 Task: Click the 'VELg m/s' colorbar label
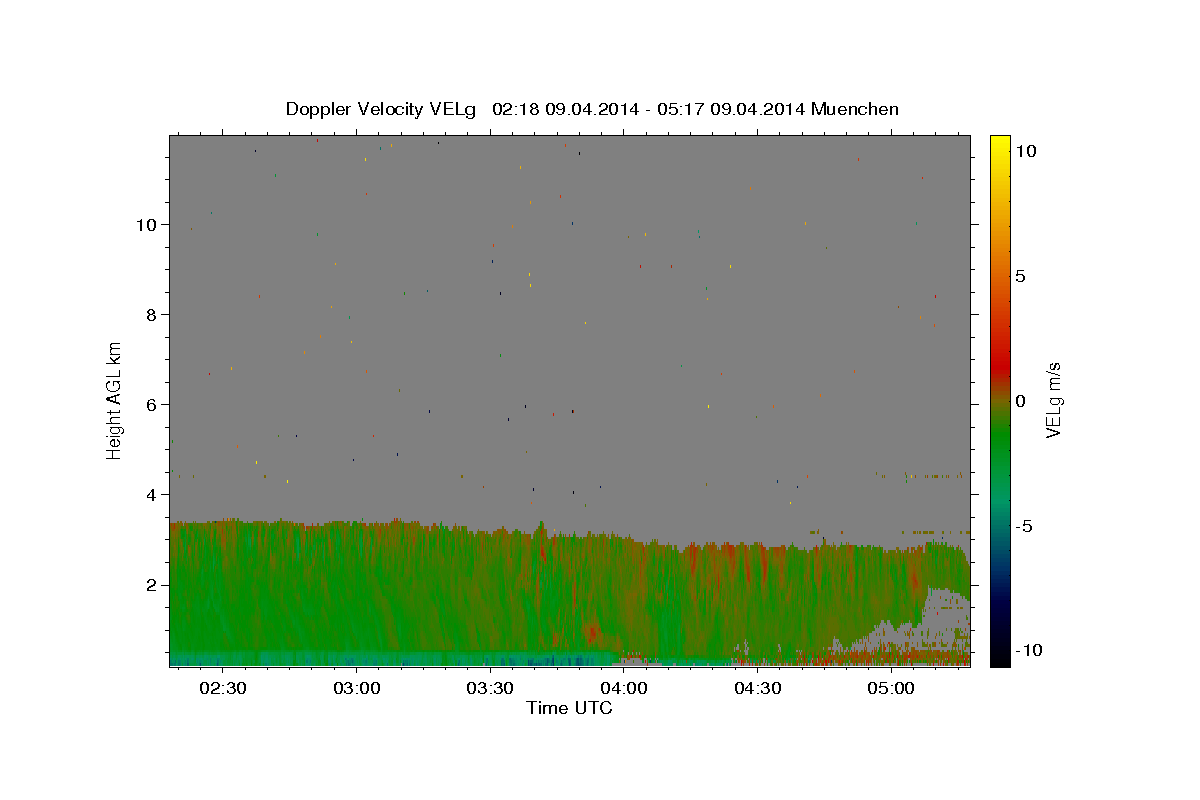[1053, 400]
